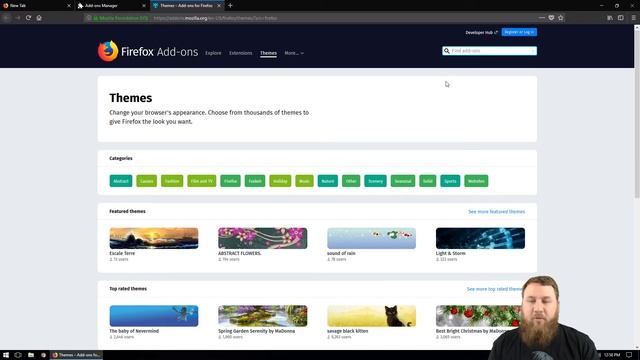Click the search magnifier icon
640x360 pixels.
click(447, 51)
